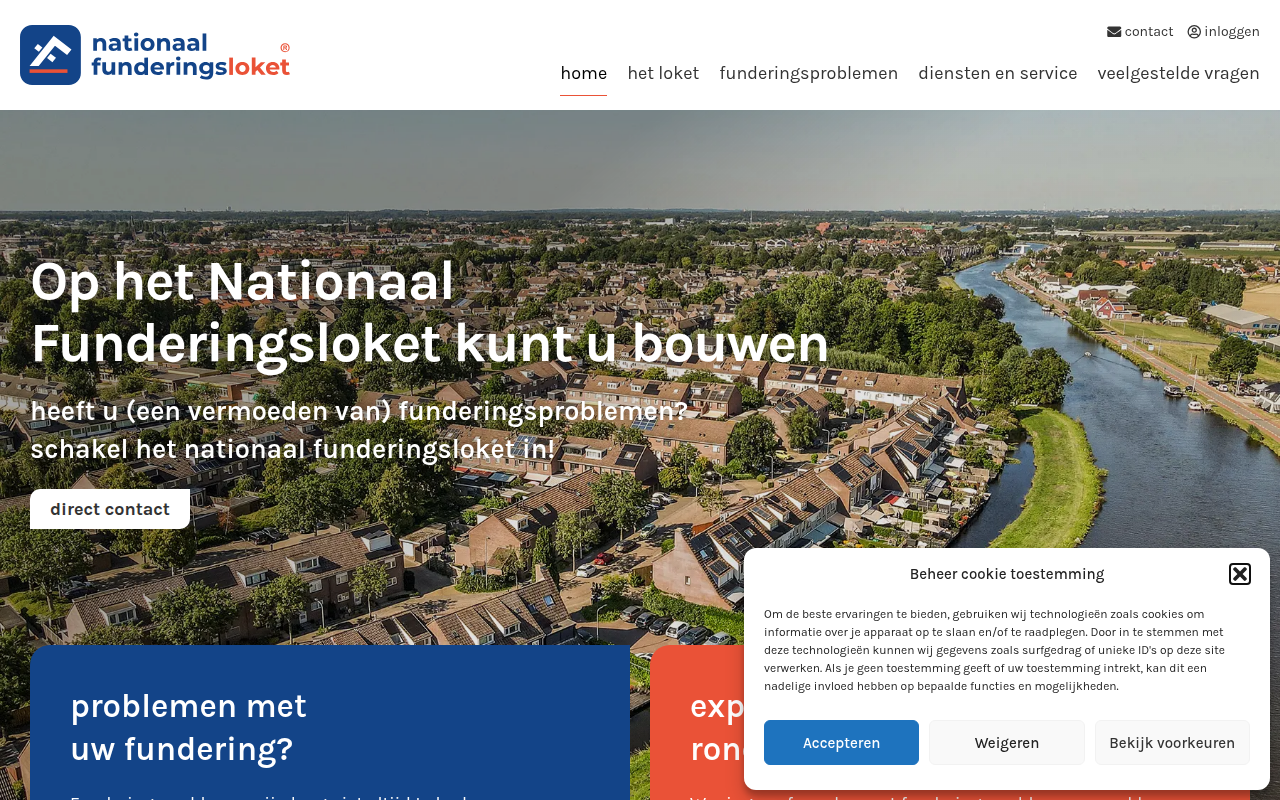The width and height of the screenshot is (1280, 800).
Task: Open the home menu item
Action: click(584, 73)
